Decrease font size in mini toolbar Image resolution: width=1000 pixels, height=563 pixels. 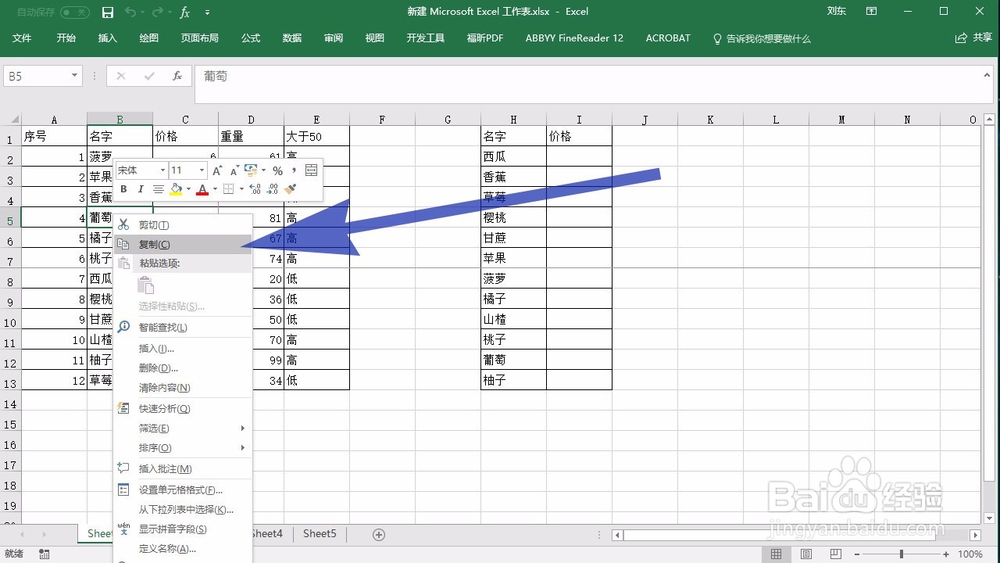[x=234, y=171]
